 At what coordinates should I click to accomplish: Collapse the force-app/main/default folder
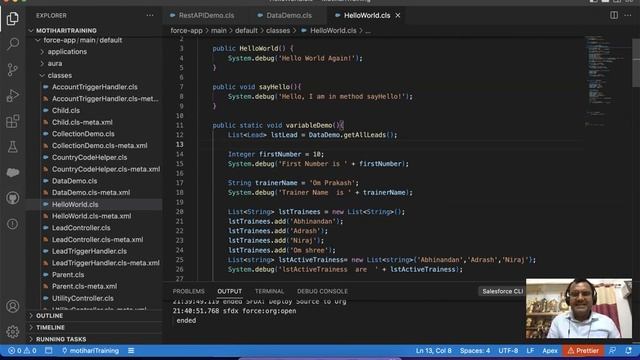click(82, 40)
